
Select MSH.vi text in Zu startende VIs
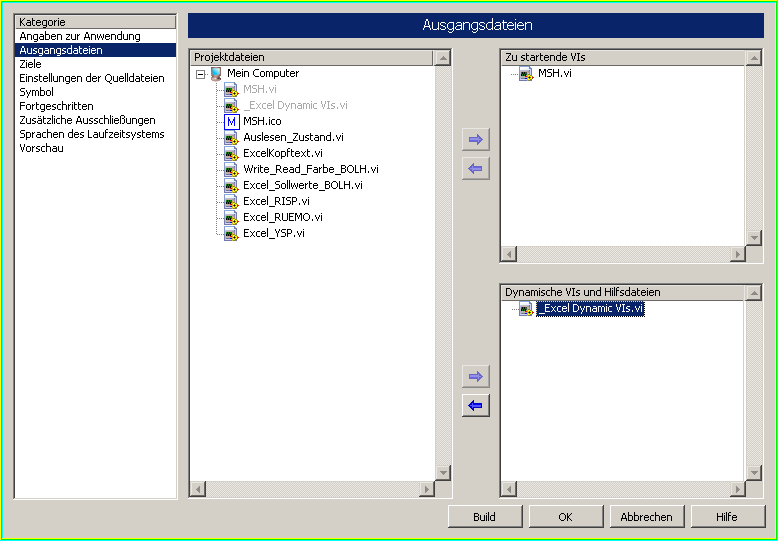(x=555, y=73)
